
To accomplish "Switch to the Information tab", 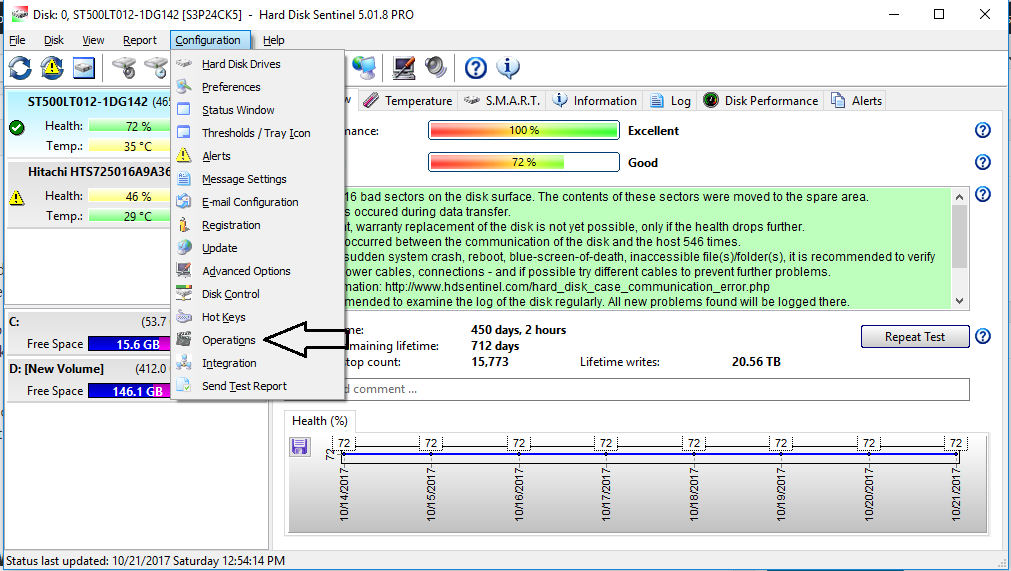I will point(594,101).
